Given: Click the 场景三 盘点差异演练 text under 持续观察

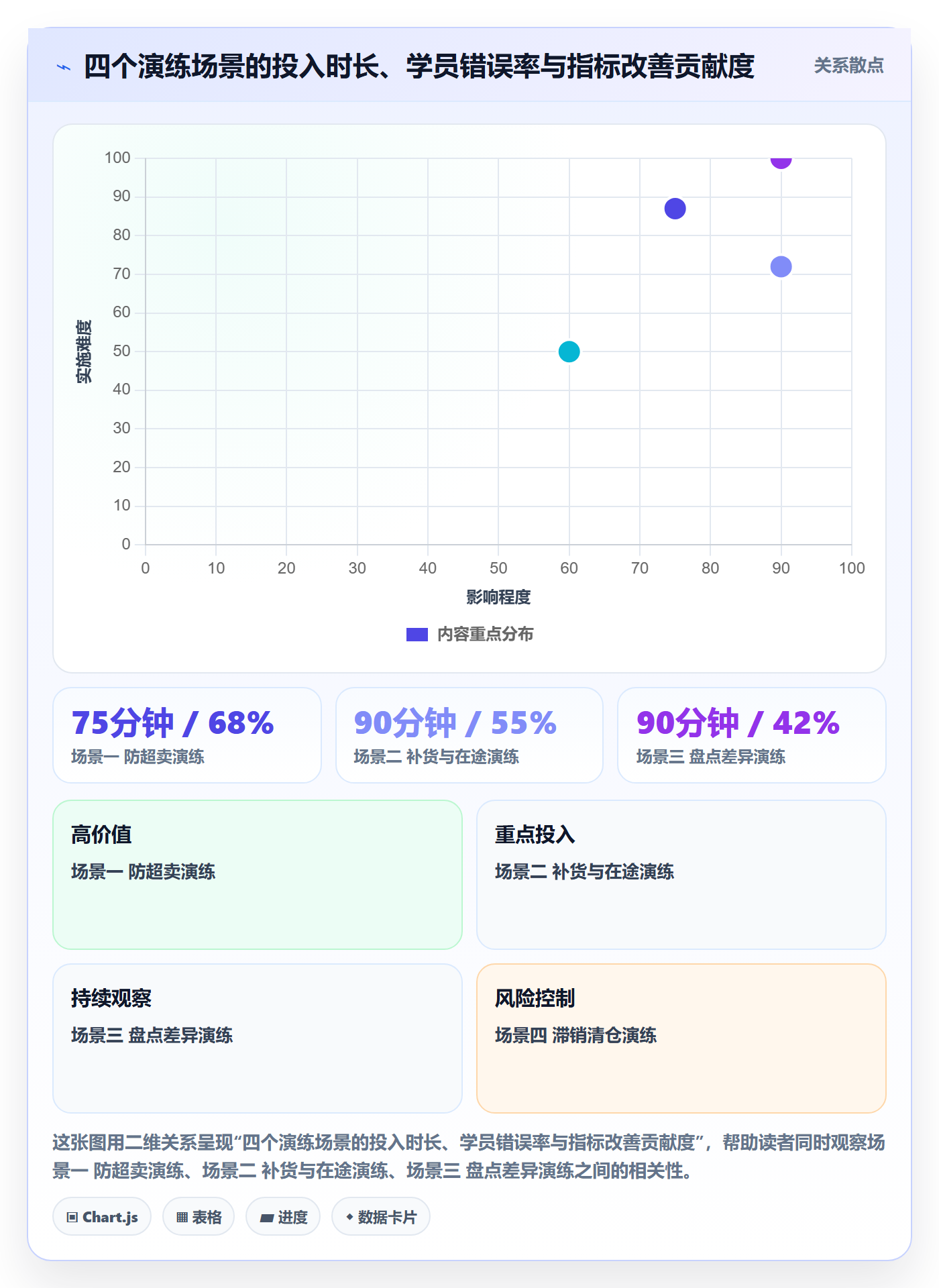Looking at the screenshot, I should [152, 1035].
